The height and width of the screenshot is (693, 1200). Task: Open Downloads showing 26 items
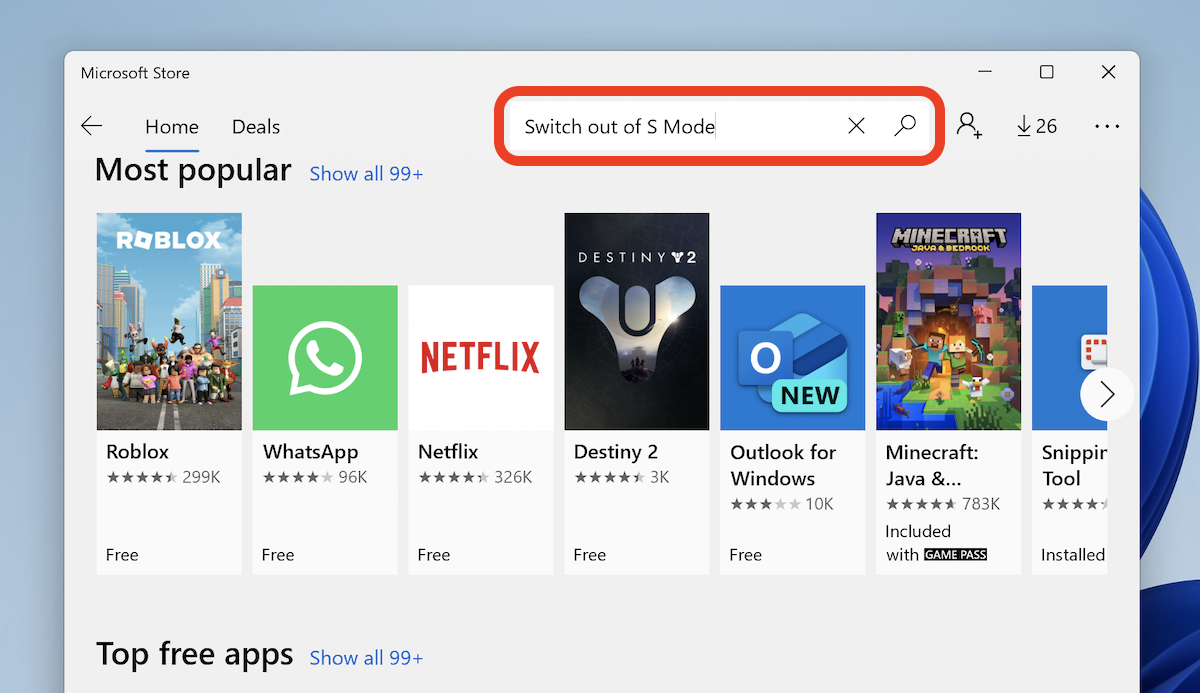tap(1036, 125)
